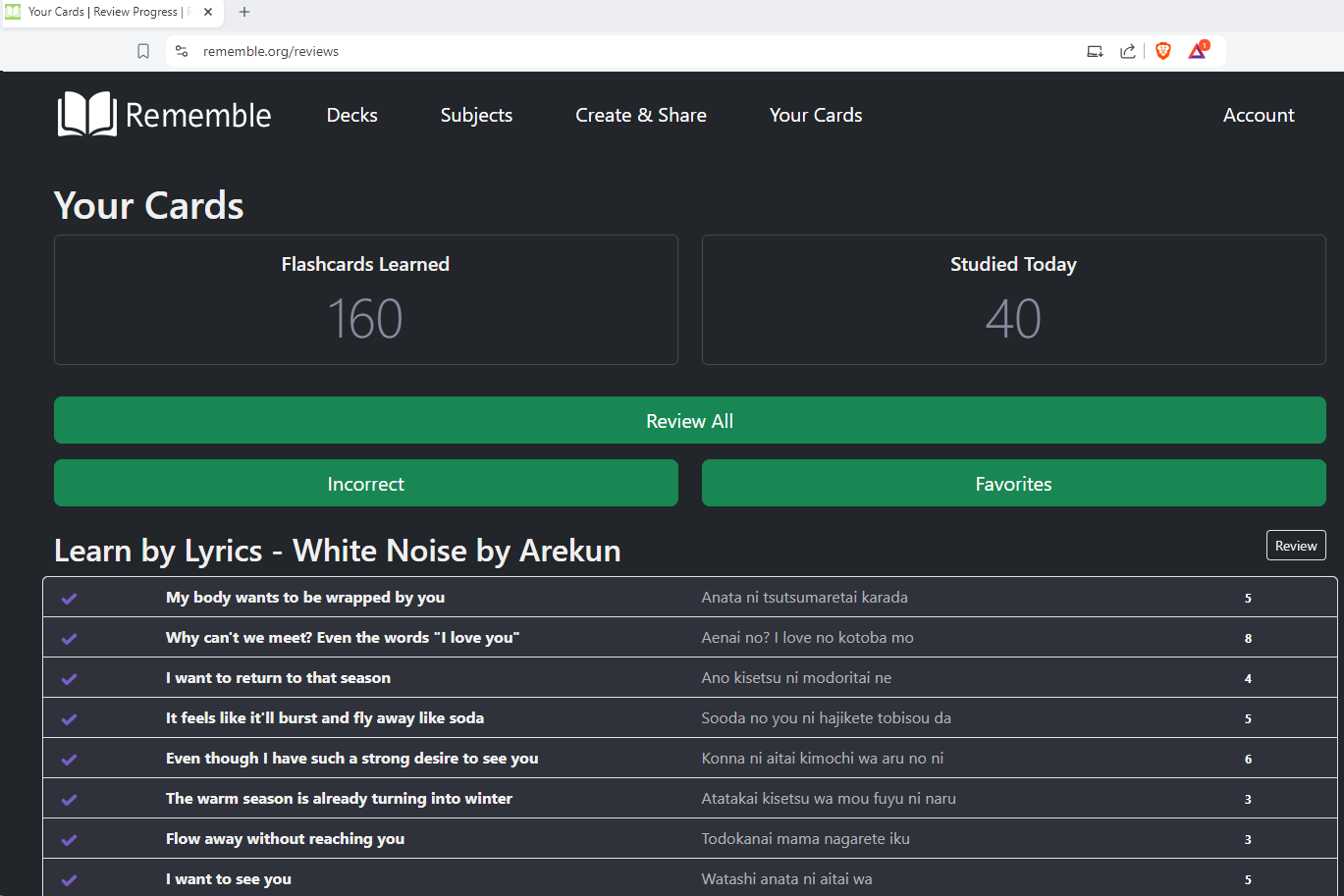Click "Watashi anata ni aitai wa" translation

click(786, 878)
